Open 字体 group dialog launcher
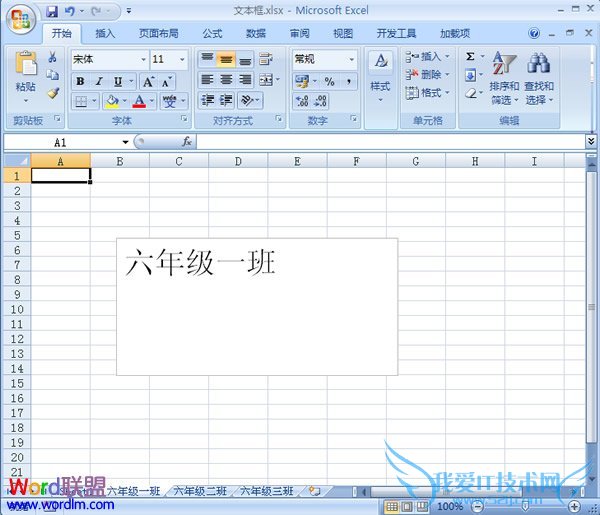 [184, 119]
